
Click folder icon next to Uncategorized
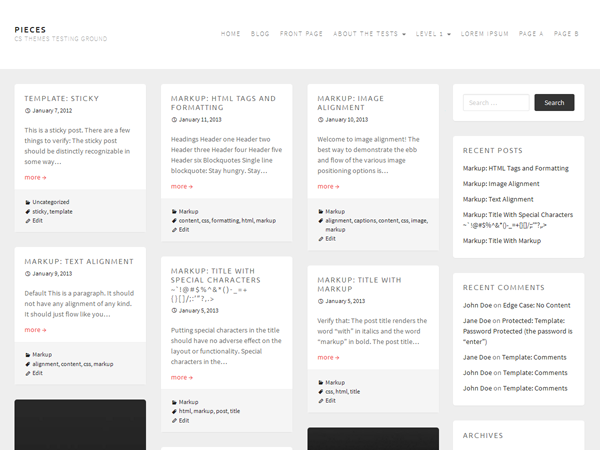[x=28, y=202]
